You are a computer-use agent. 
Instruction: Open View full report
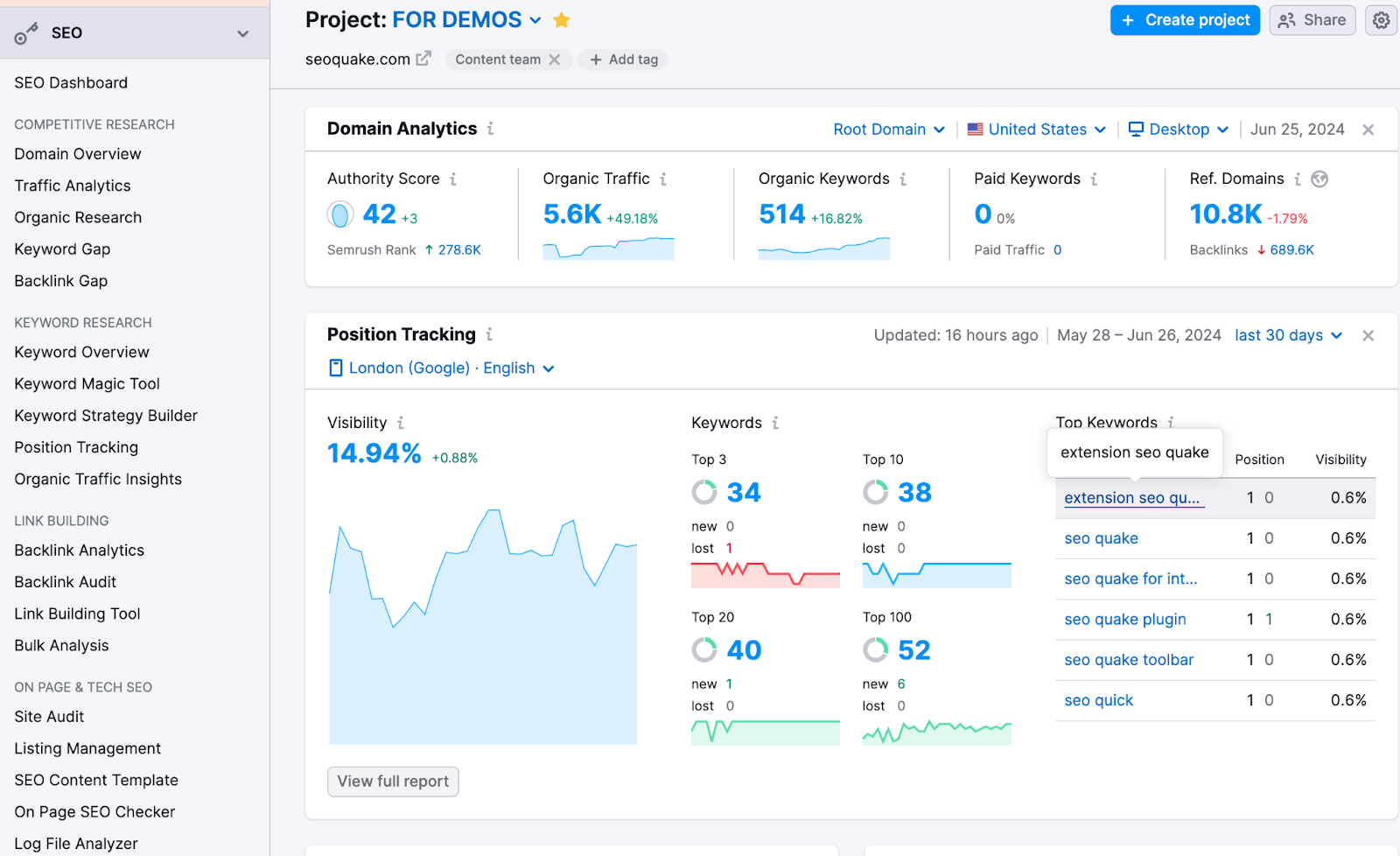pos(393,781)
